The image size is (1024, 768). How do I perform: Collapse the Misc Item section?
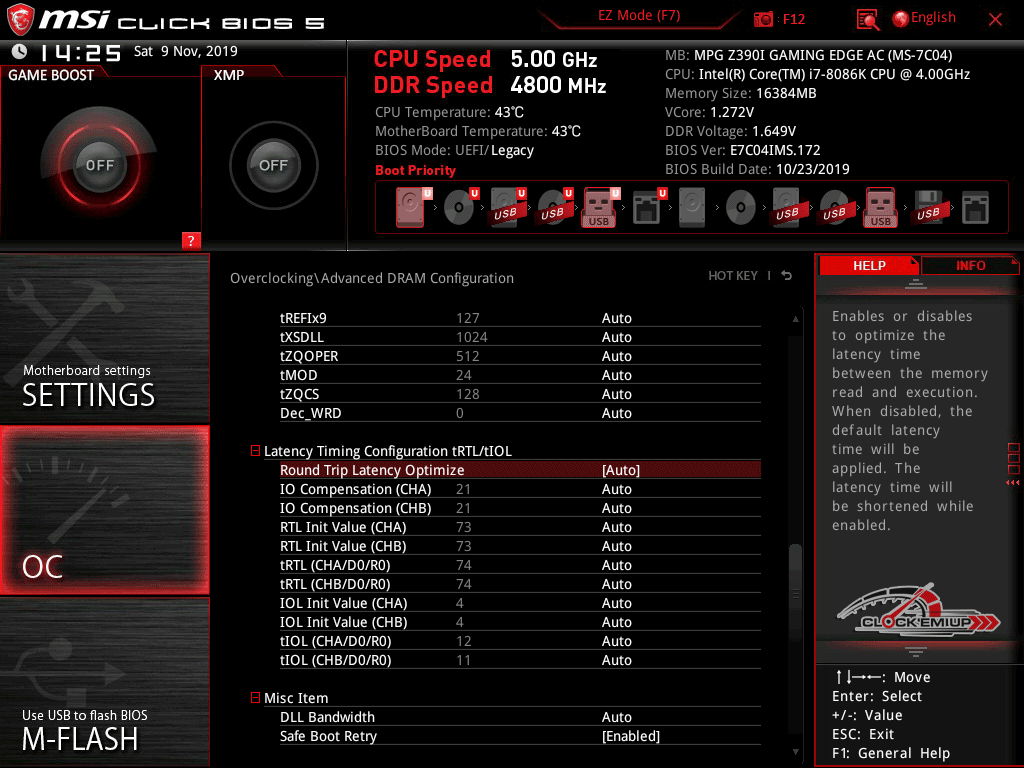point(256,698)
